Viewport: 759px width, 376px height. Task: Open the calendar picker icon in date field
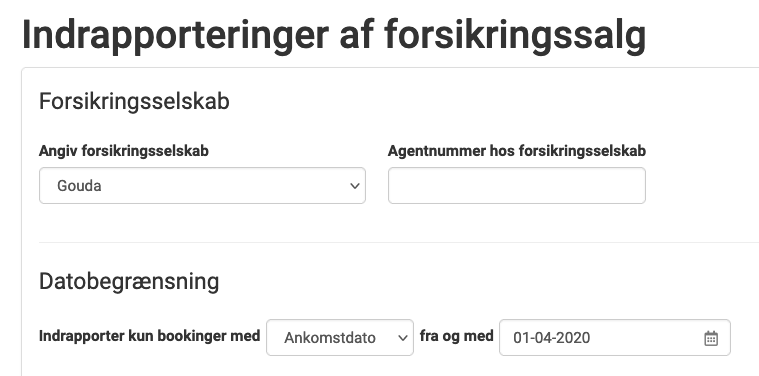[711, 338]
